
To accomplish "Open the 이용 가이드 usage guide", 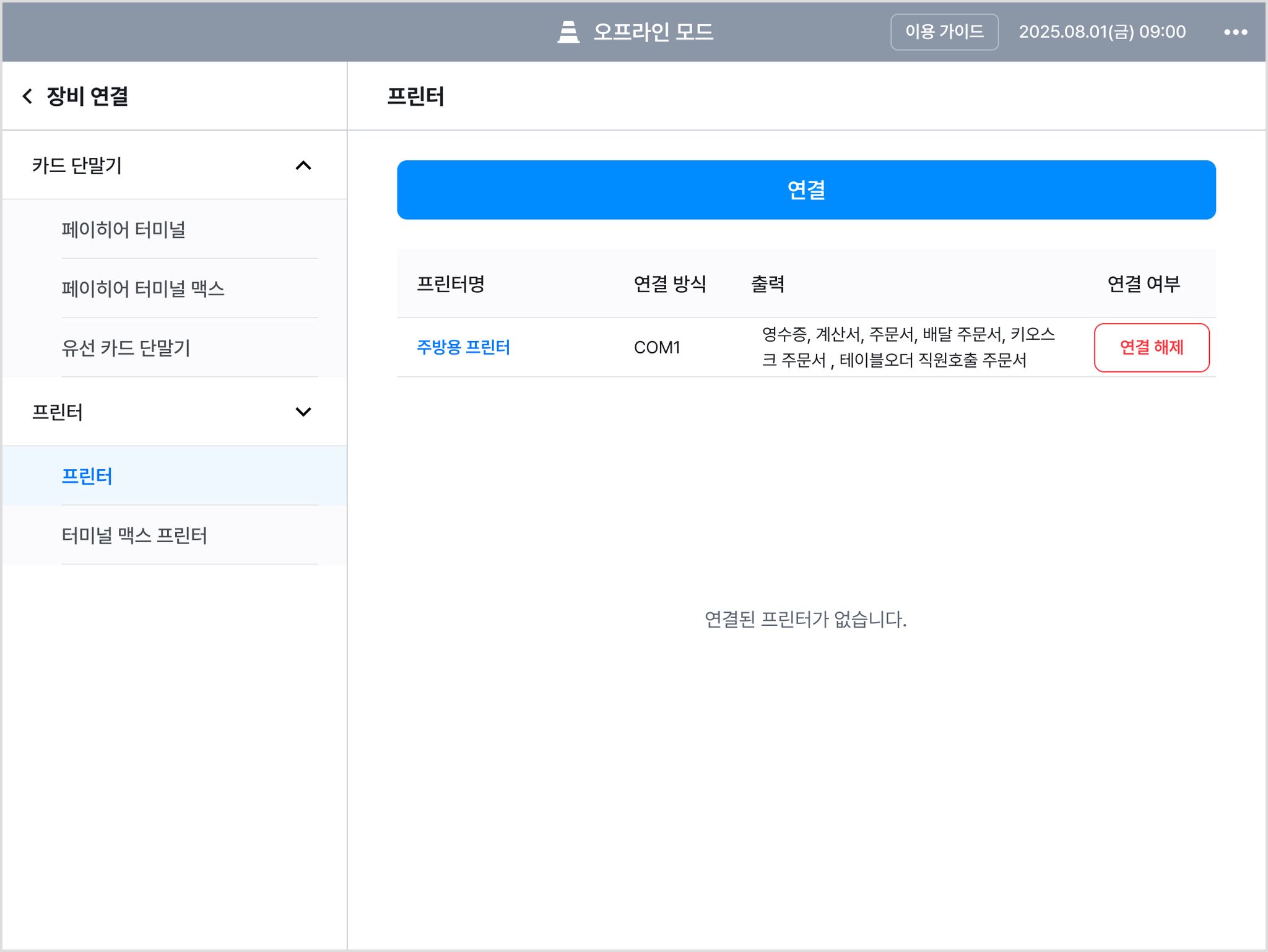I will (x=944, y=32).
